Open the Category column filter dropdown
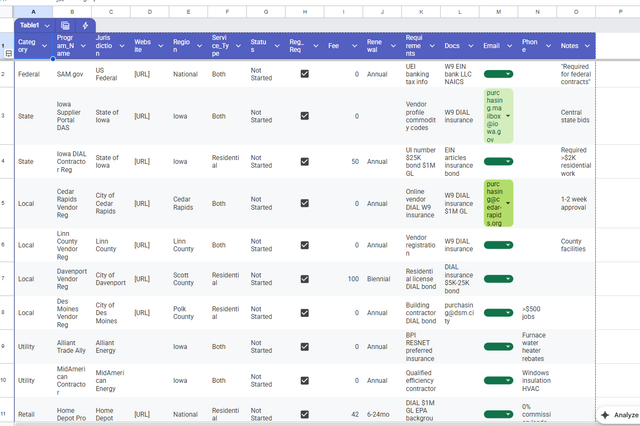Image resolution: width=640 pixels, height=426 pixels. [x=44, y=46]
